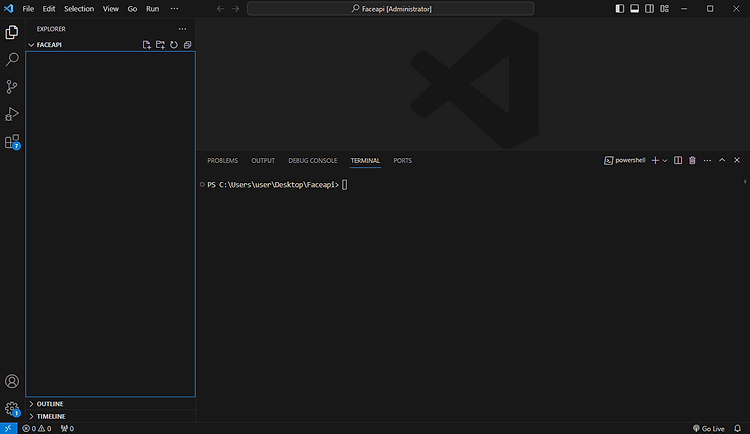Image resolution: width=750 pixels, height=434 pixels.
Task: Open notifications bell in status bar
Action: click(x=737, y=428)
